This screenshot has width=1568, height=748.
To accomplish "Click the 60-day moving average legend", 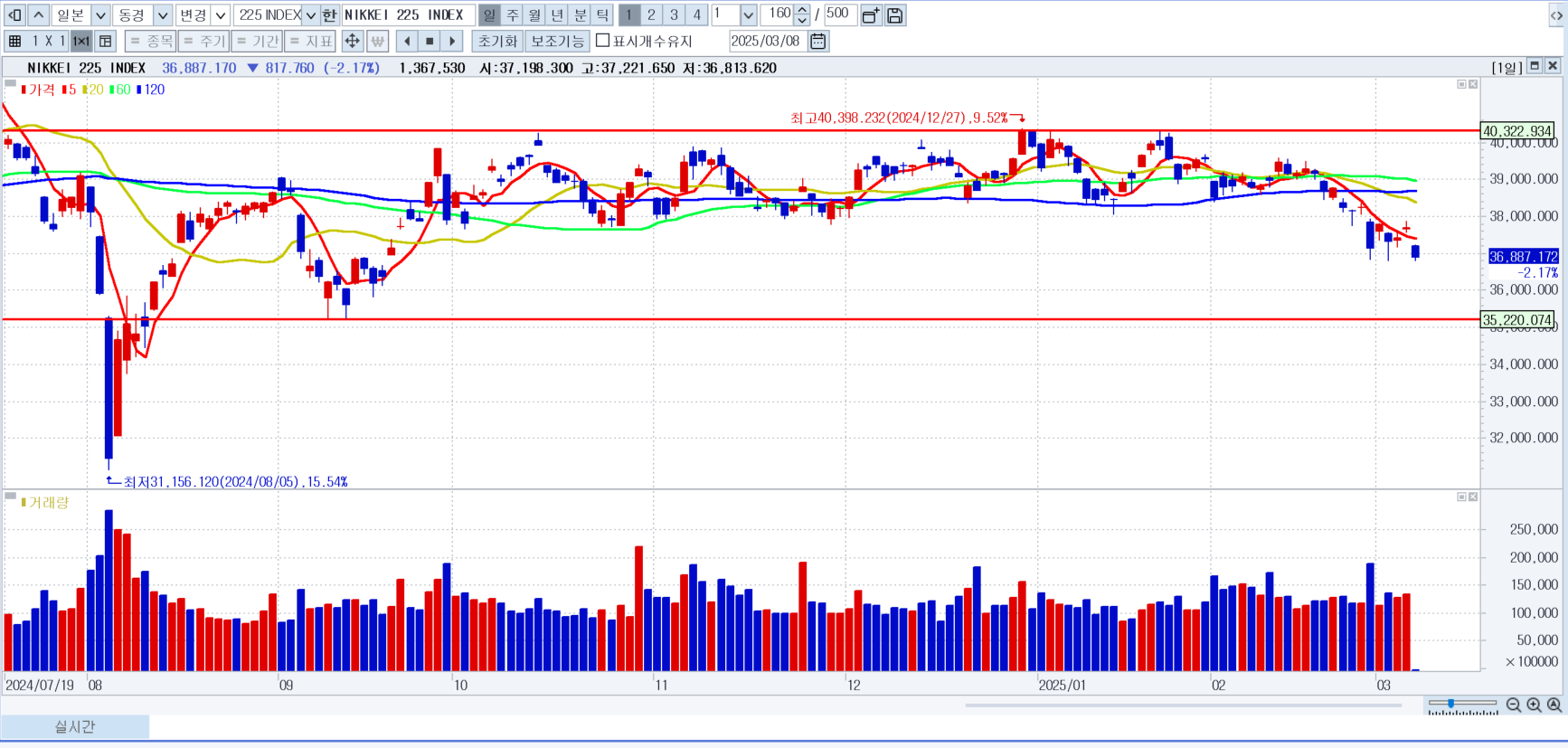I will (119, 90).
